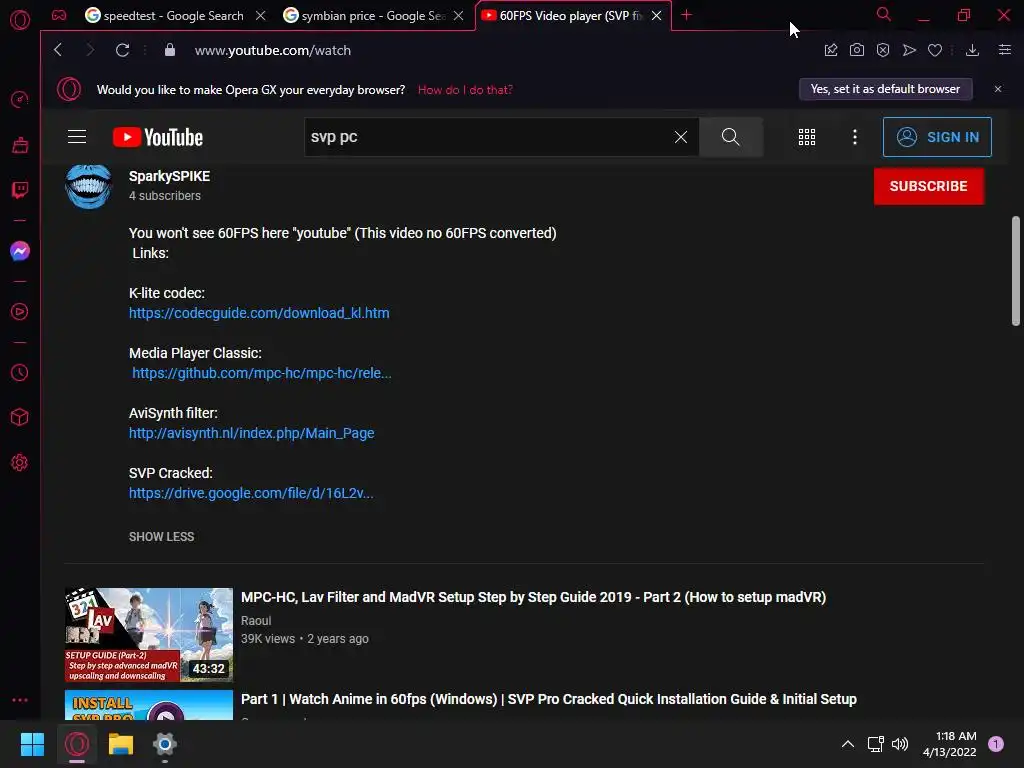Open sidebar three-dots setup menu
The height and width of the screenshot is (768, 1024).
click(20, 699)
